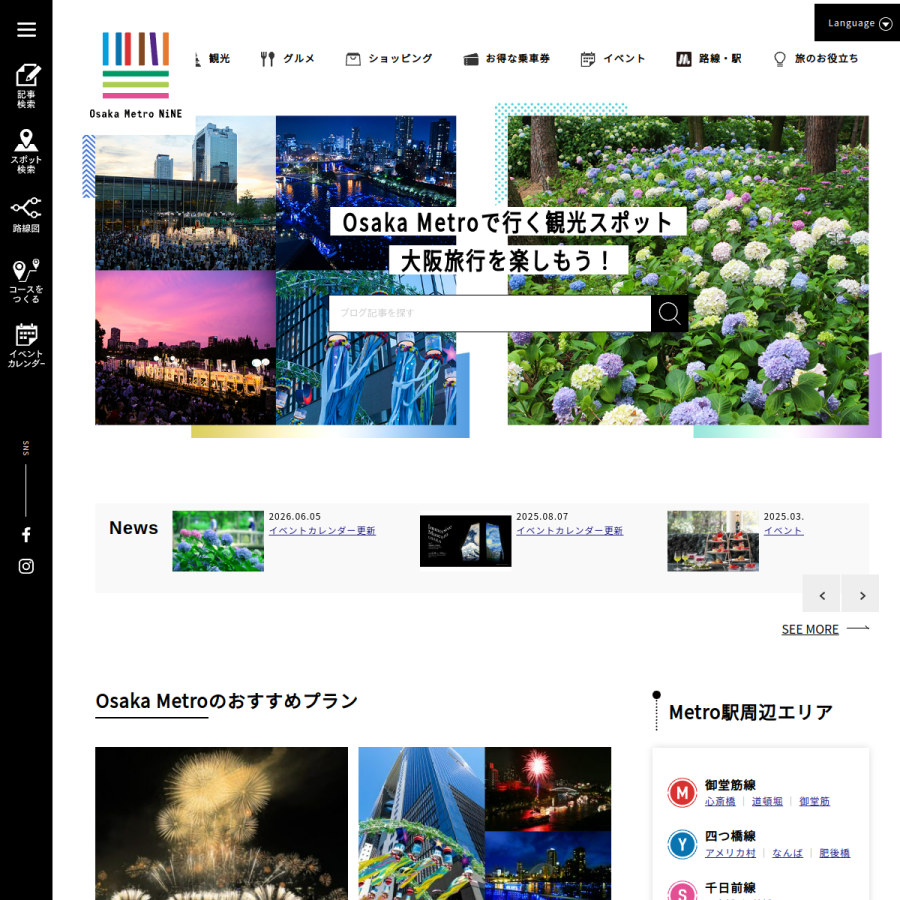The width and height of the screenshot is (900, 900).
Task: Open the 御堂筋 area link
Action: (814, 801)
